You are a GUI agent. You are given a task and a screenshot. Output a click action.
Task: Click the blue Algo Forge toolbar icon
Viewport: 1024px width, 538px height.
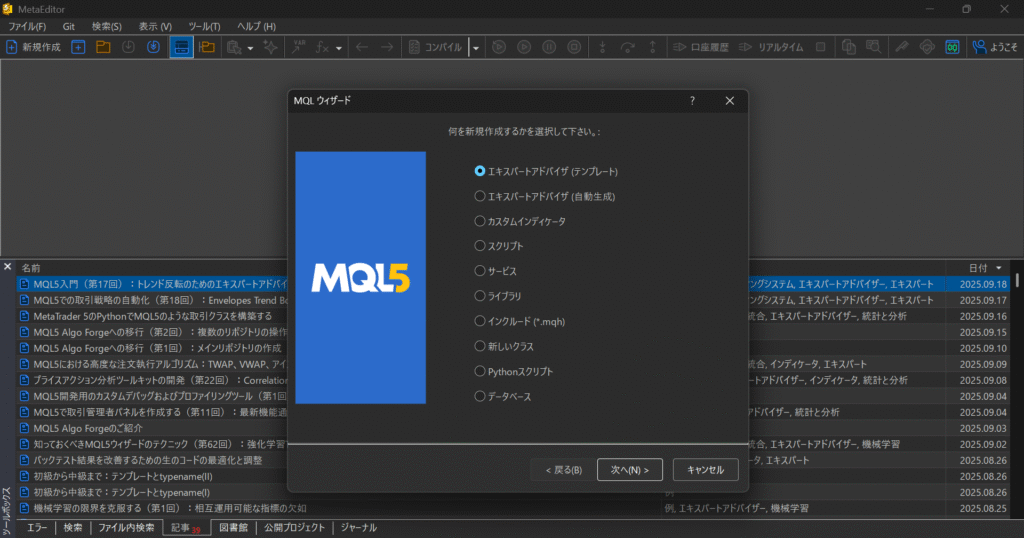pos(952,47)
